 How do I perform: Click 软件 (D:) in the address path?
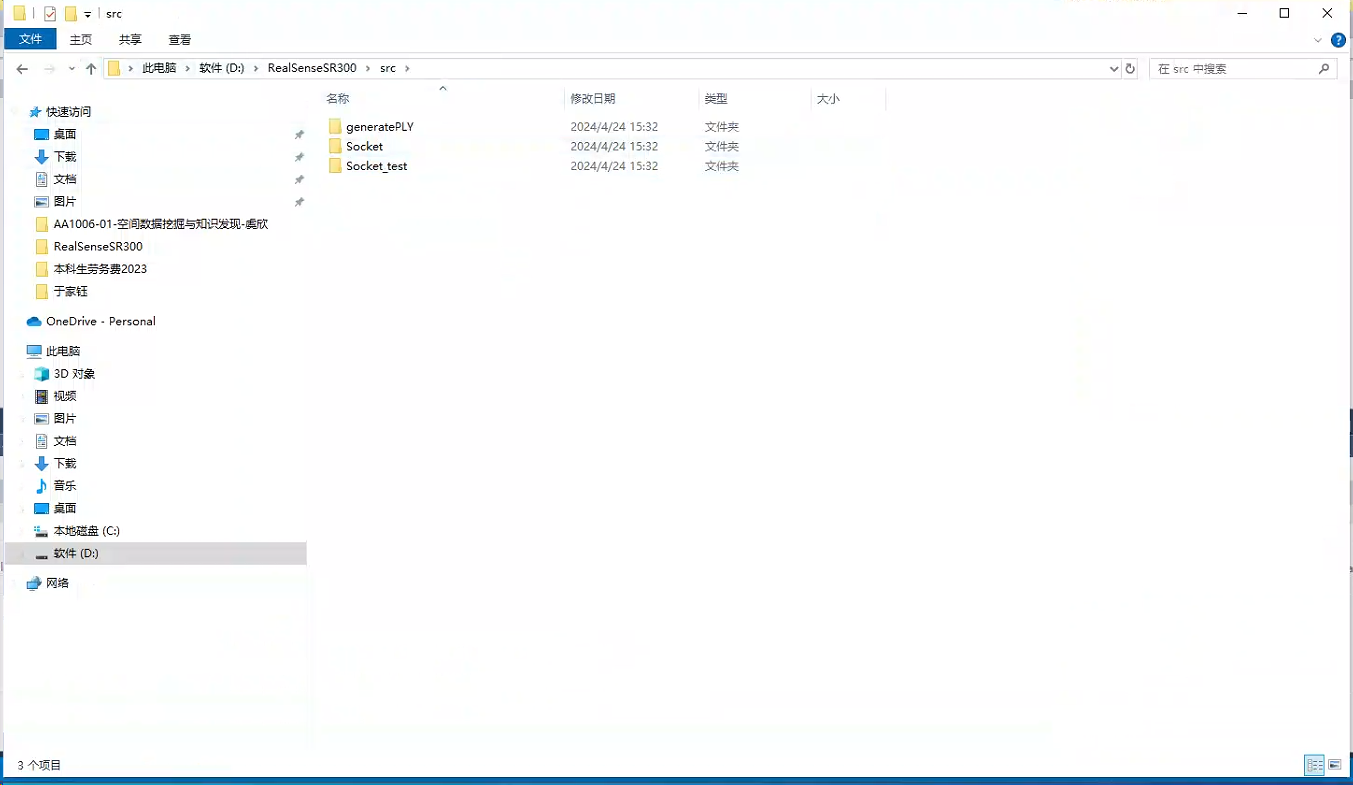tap(222, 68)
